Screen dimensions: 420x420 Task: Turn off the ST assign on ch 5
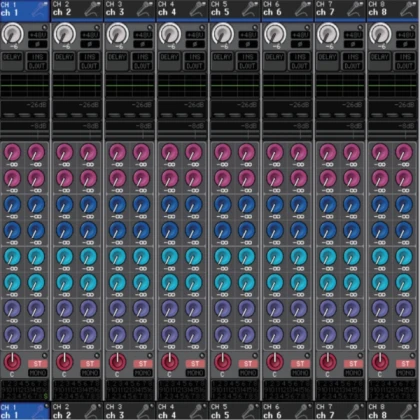[x=248, y=364]
